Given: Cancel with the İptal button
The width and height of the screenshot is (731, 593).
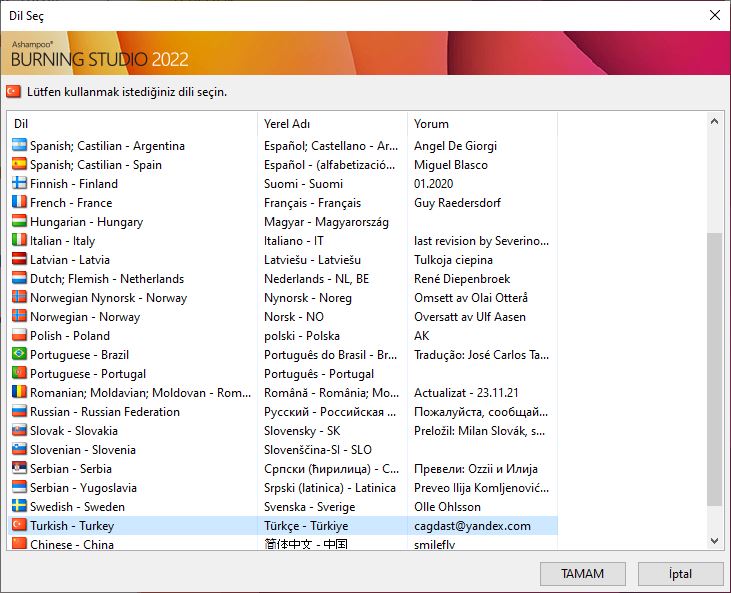Looking at the screenshot, I should click(680, 573).
